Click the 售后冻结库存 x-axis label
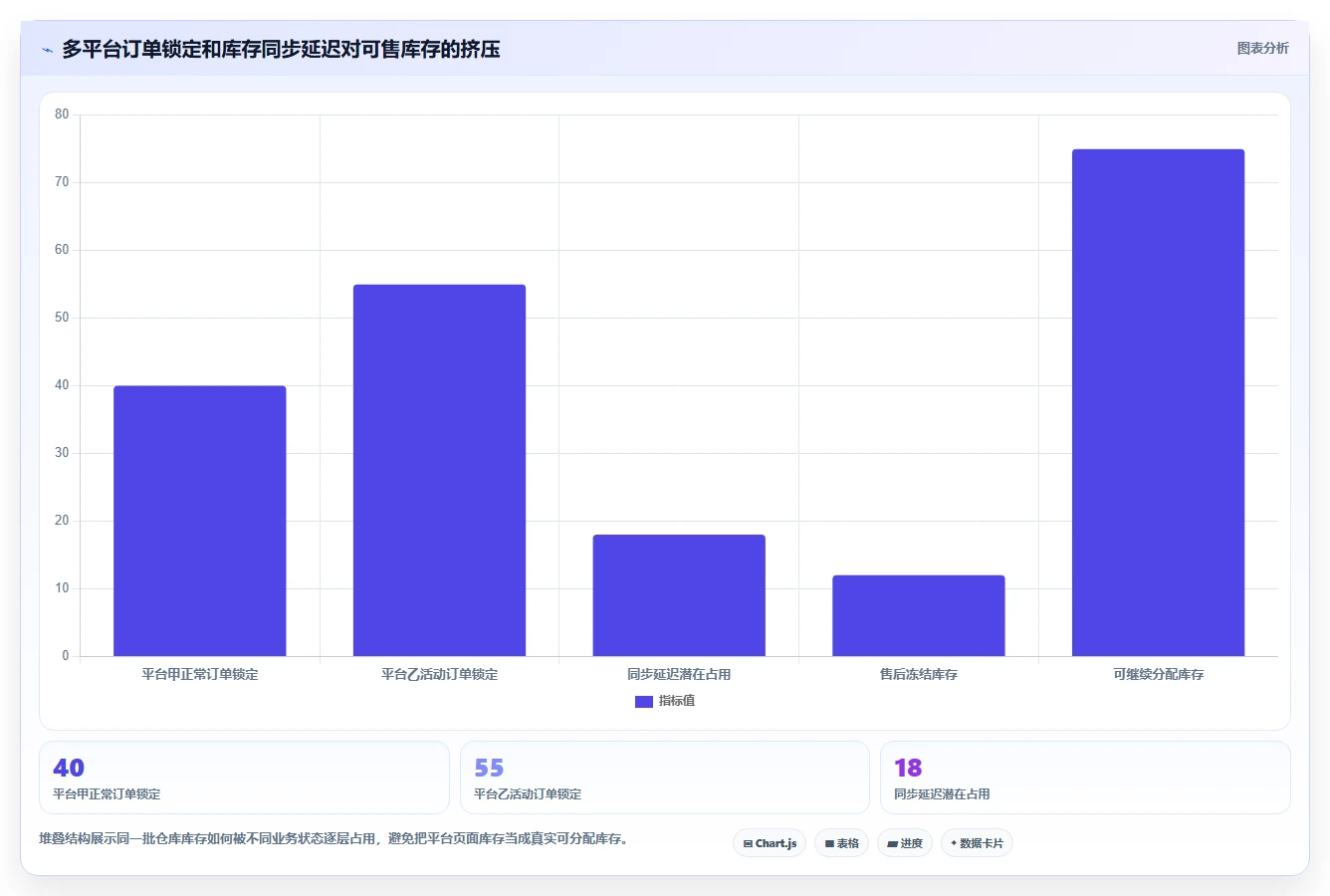This screenshot has height=896, width=1330. pyautogui.click(x=919, y=675)
